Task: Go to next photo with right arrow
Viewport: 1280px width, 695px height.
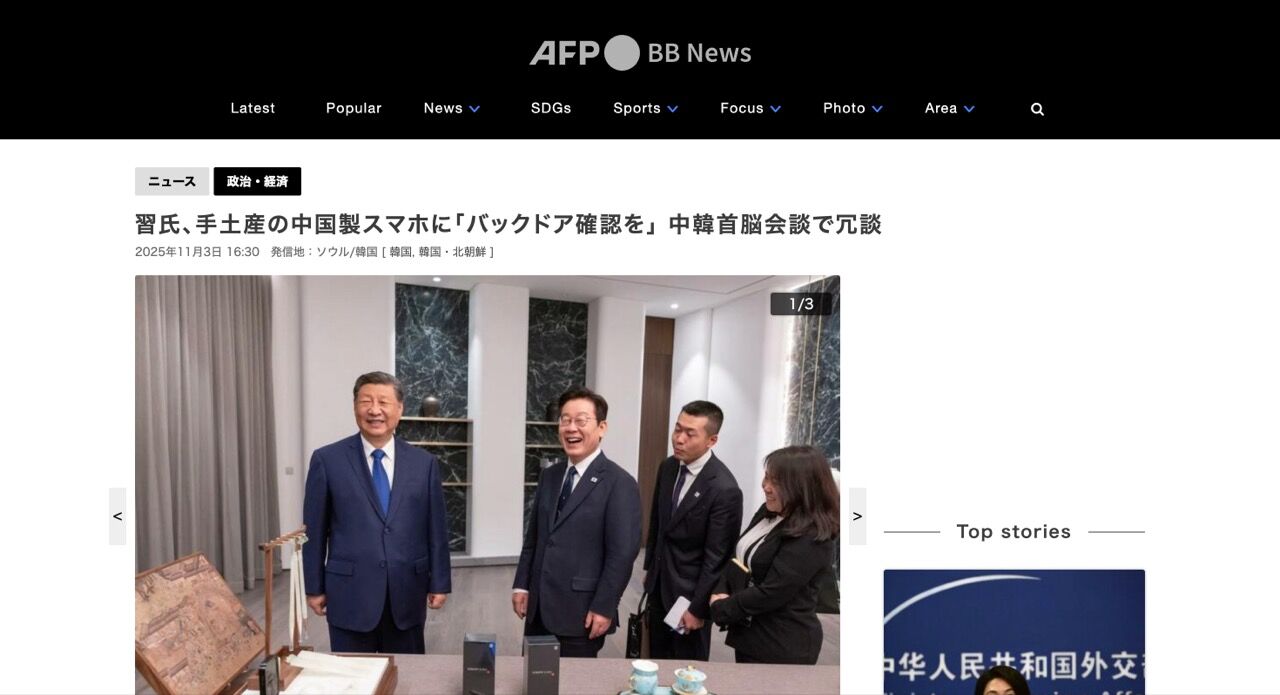Action: point(857,516)
